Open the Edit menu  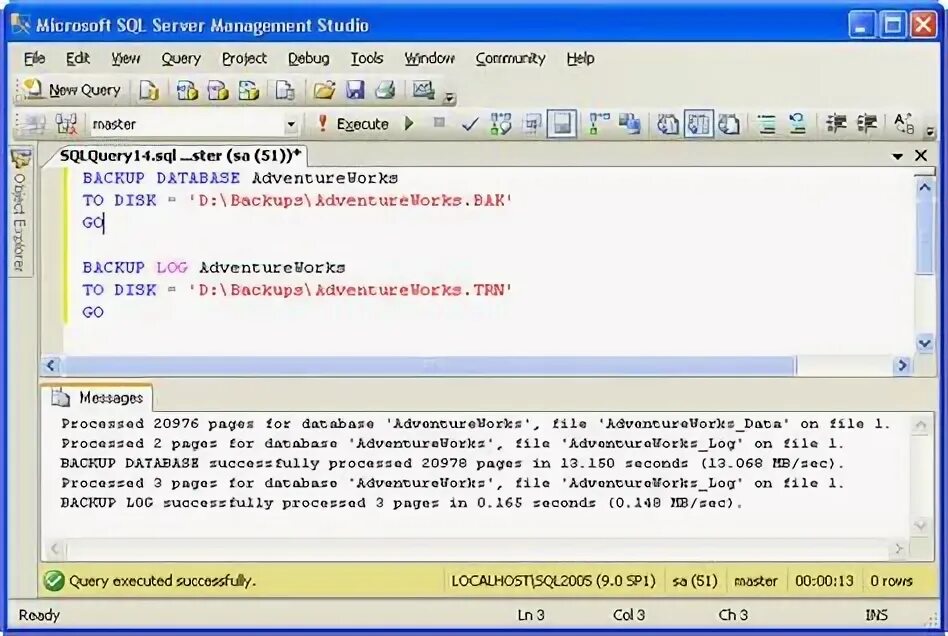(77, 58)
